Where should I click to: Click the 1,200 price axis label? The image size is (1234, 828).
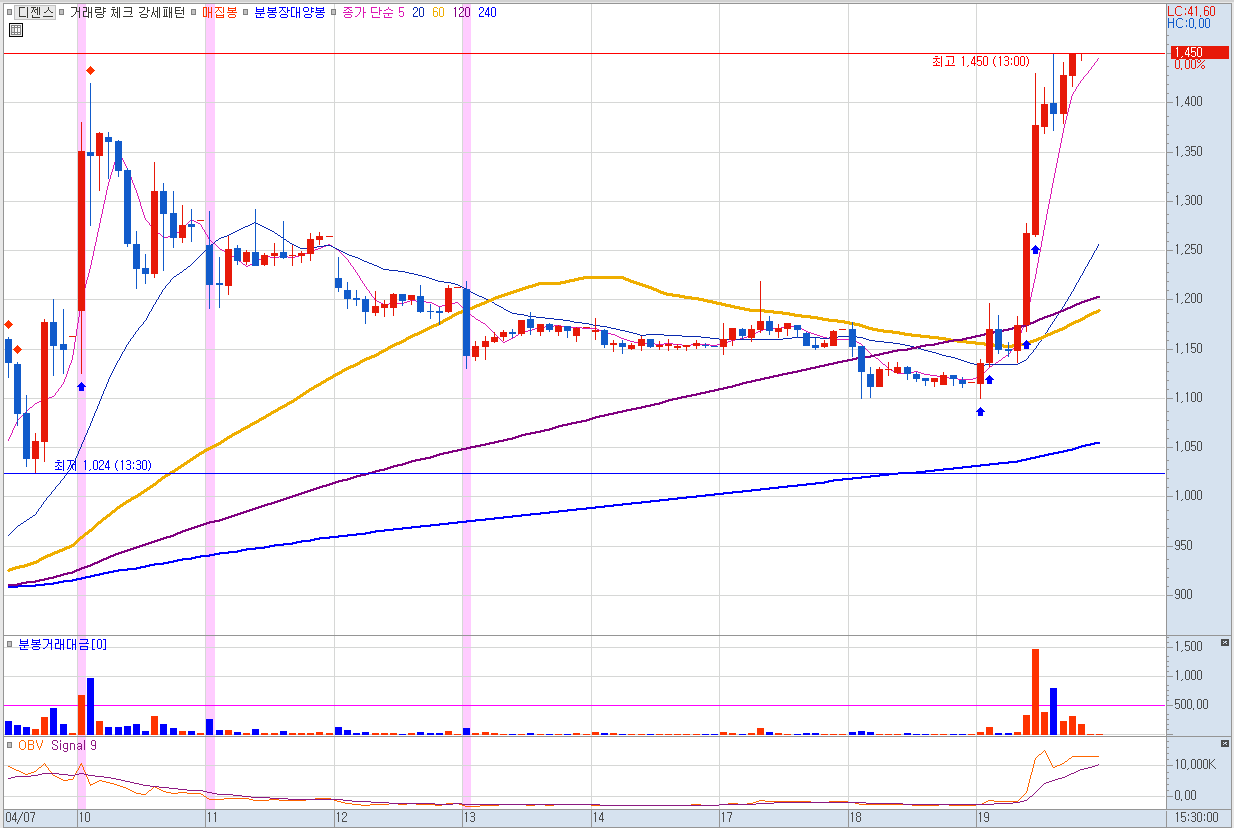tap(1188, 299)
